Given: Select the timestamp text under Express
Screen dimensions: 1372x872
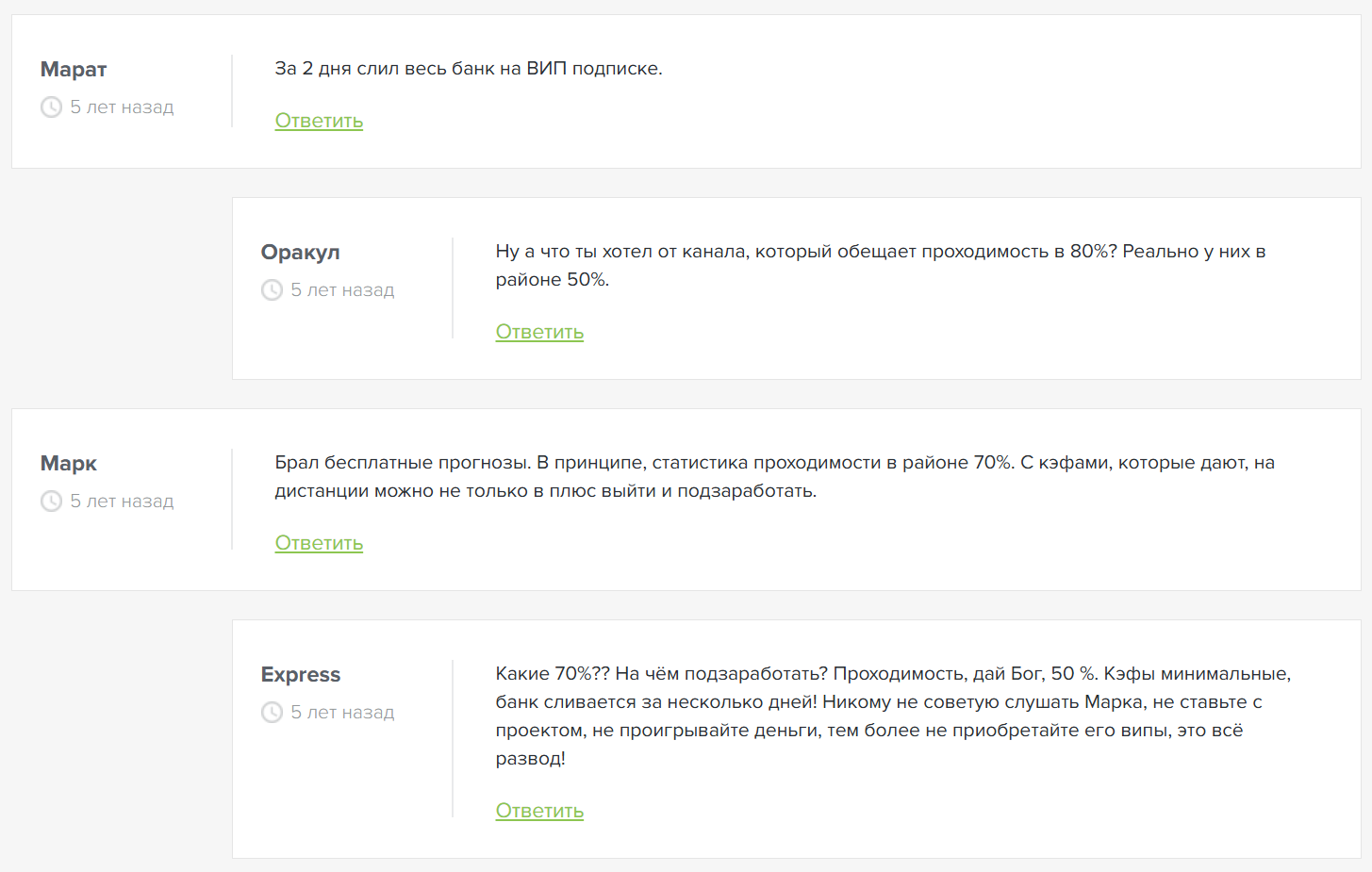Looking at the screenshot, I should pyautogui.click(x=342, y=712).
